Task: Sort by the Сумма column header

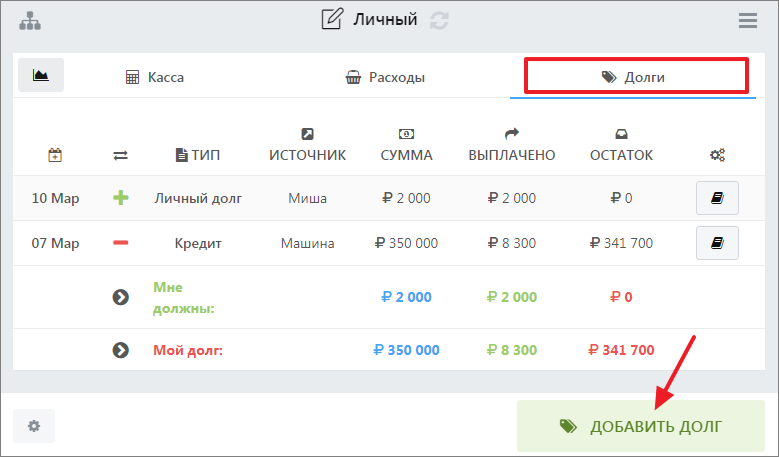Action: (407, 155)
